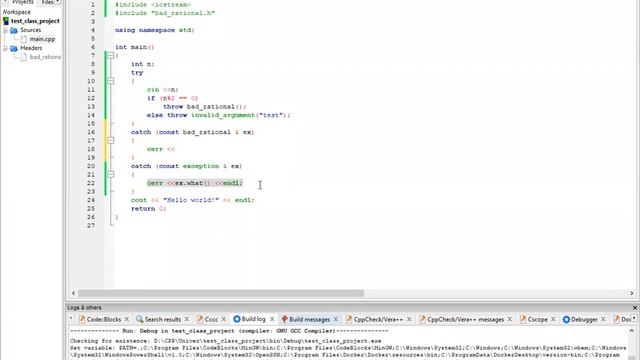
Task: Collapse the main function fold marker
Action: click(111, 56)
